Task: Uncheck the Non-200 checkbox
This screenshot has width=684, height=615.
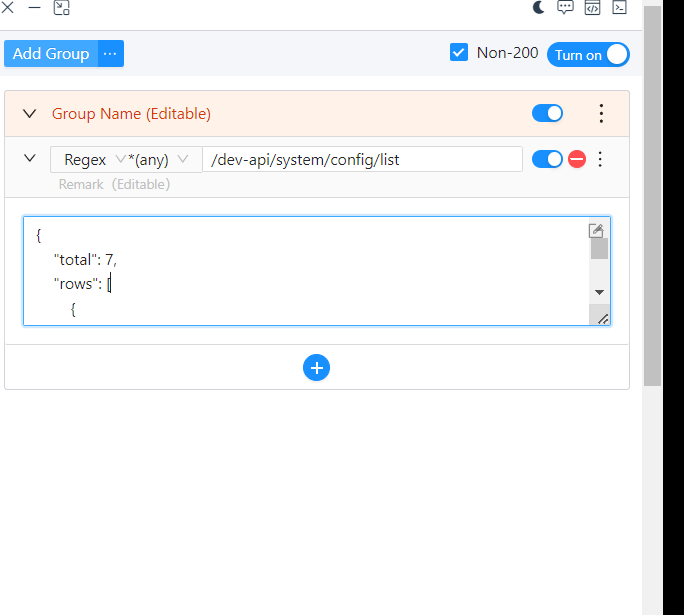Action: [459, 52]
